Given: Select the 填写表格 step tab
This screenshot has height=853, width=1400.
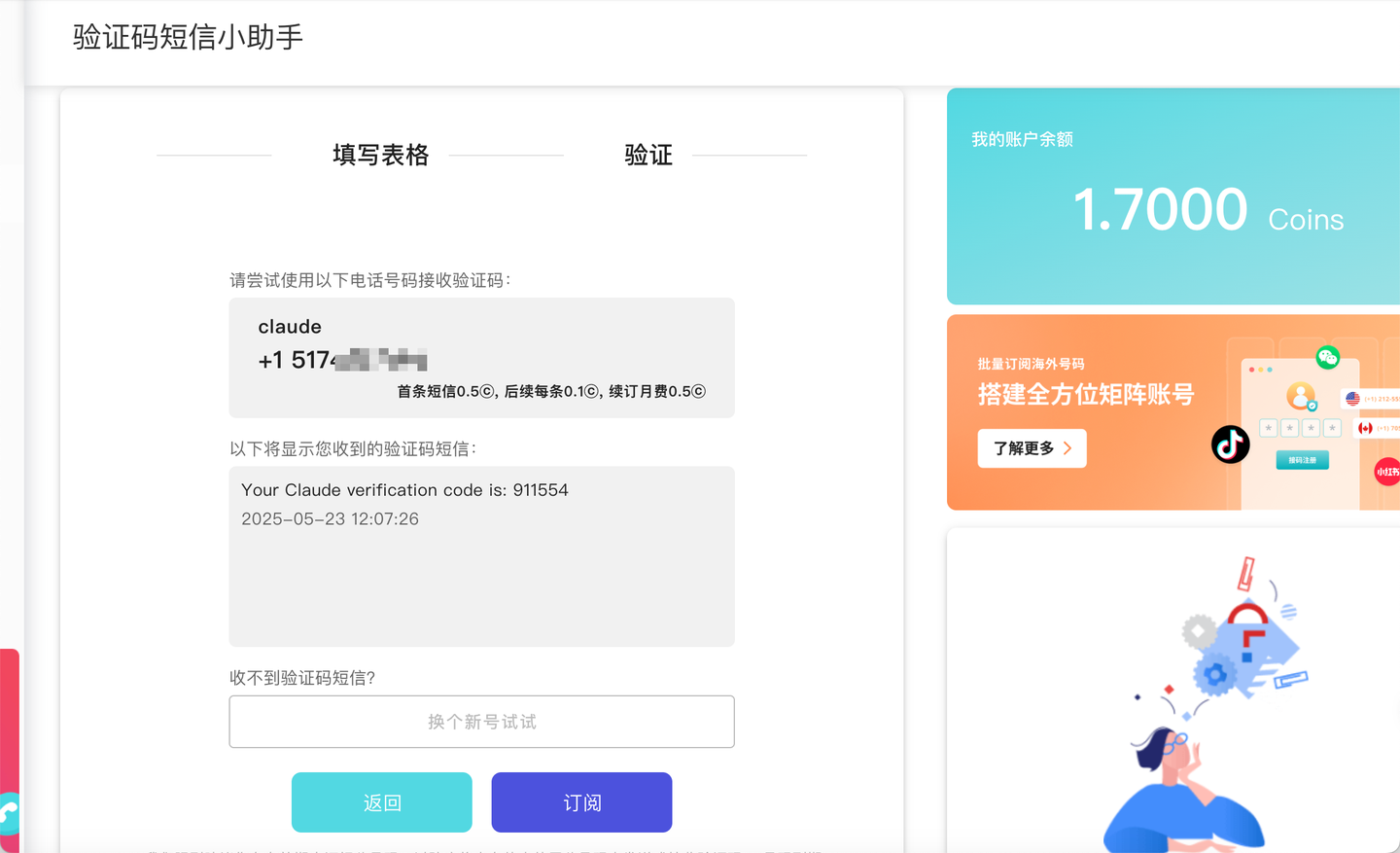Looking at the screenshot, I should click(380, 155).
